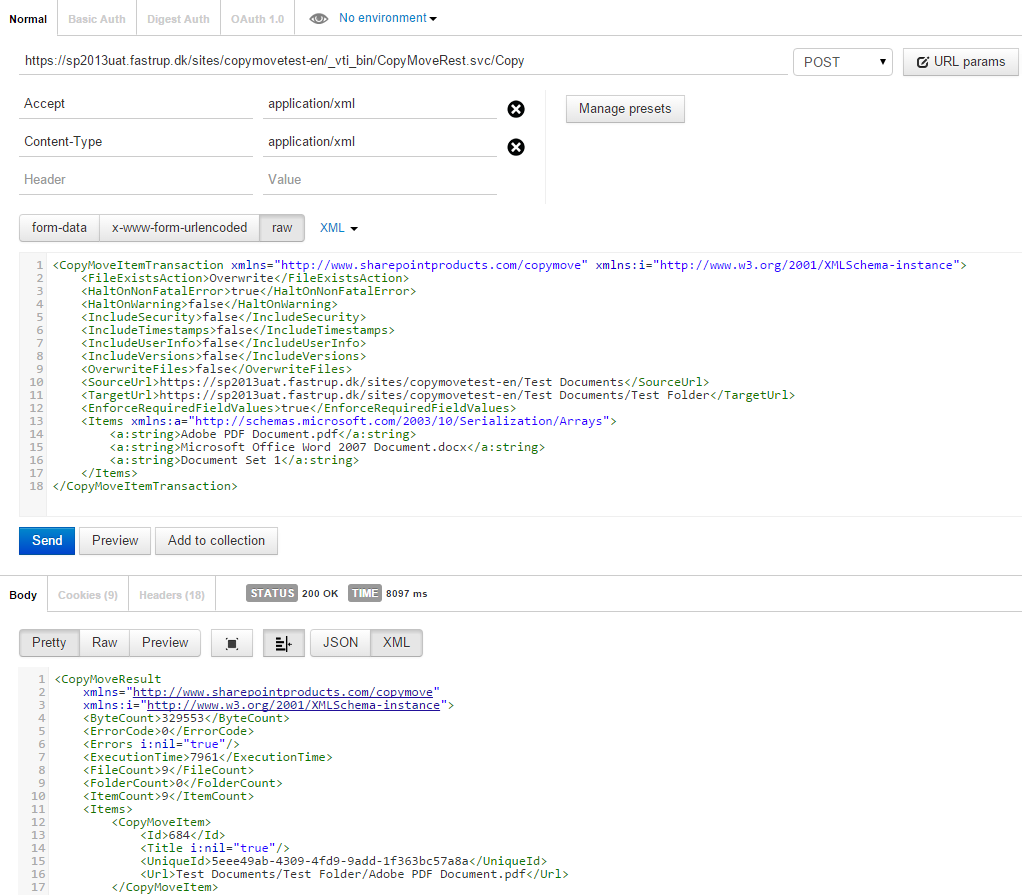1022x895 pixels.
Task: Click the request URL input field
Action: click(x=400, y=61)
